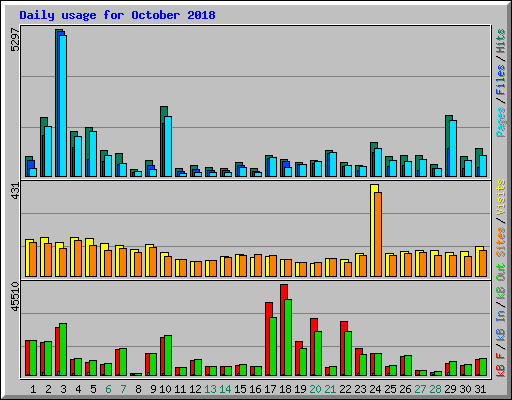
Task: Click the day 17 green kB Out bar
Action: tap(273, 346)
